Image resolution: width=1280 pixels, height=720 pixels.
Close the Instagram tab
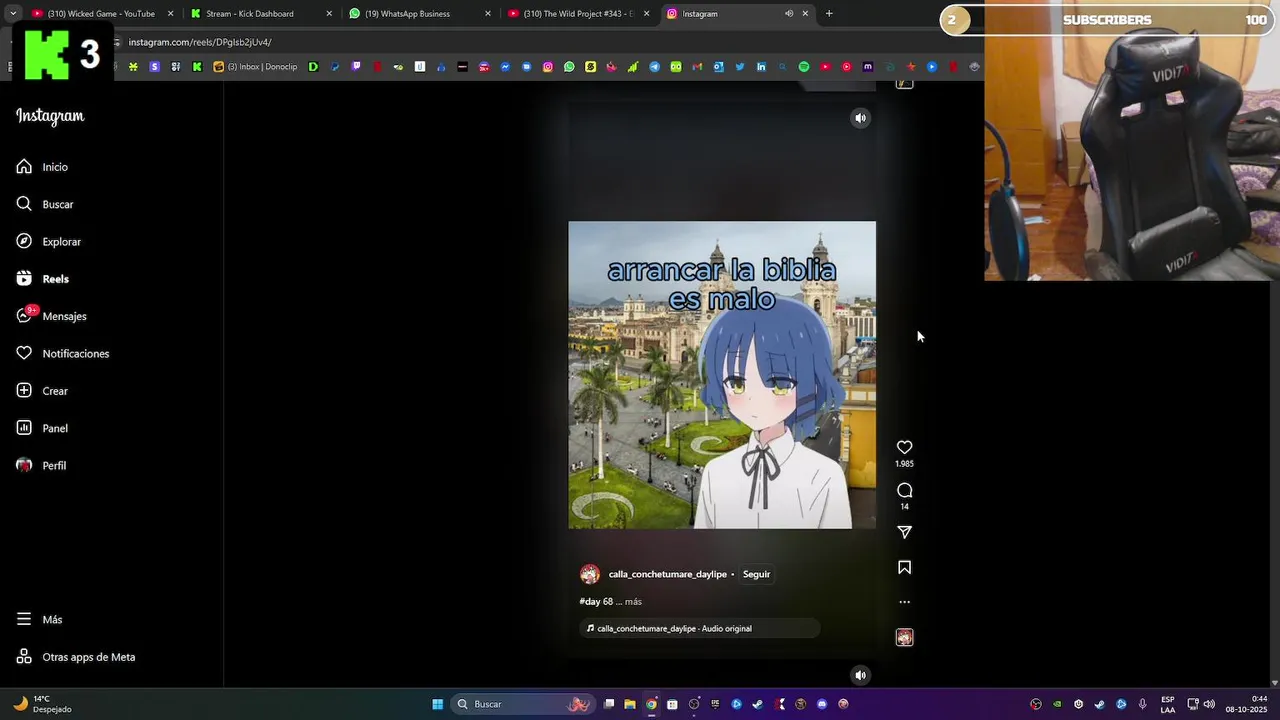click(x=805, y=14)
